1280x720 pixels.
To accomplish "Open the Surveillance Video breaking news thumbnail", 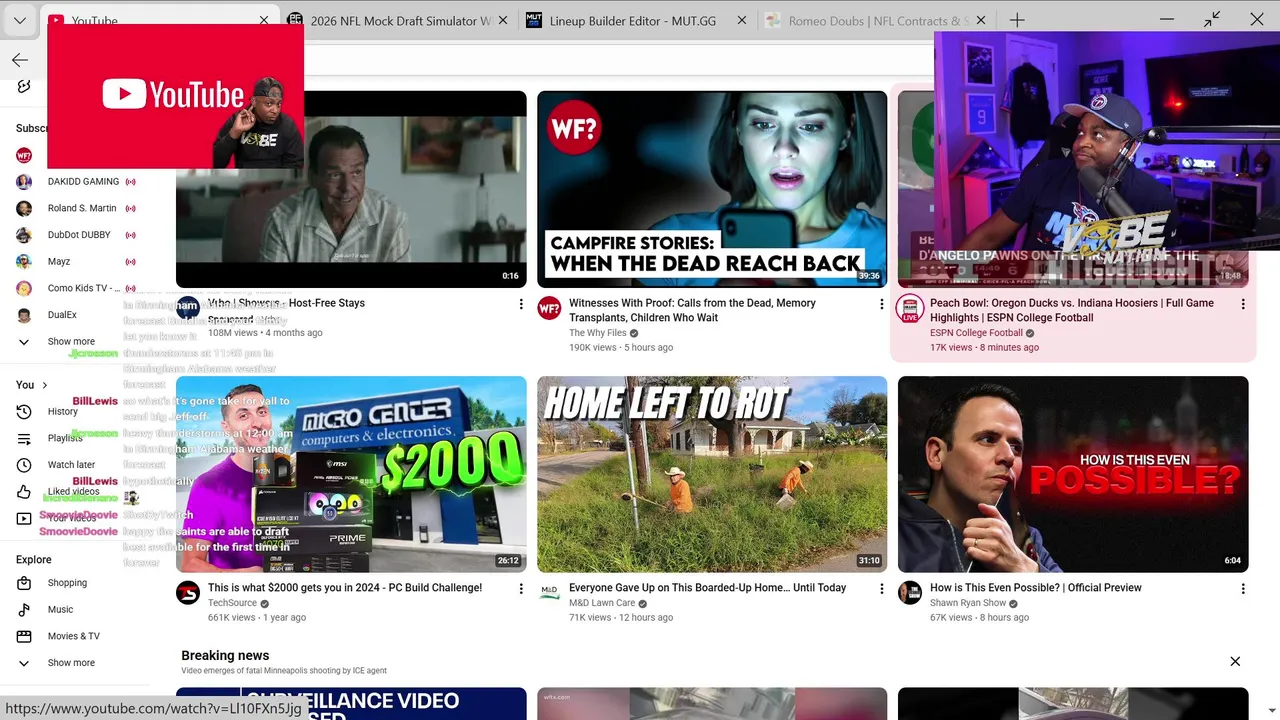I will (x=351, y=703).
